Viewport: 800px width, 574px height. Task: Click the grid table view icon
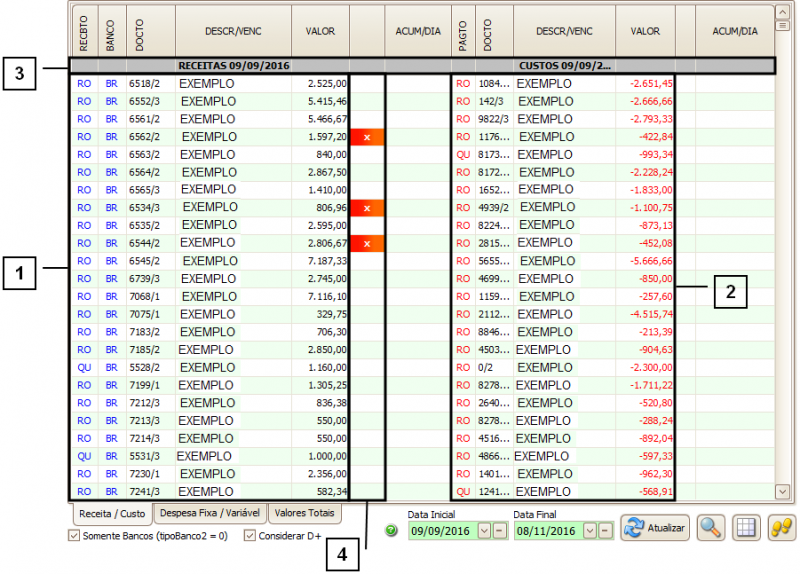pos(745,528)
